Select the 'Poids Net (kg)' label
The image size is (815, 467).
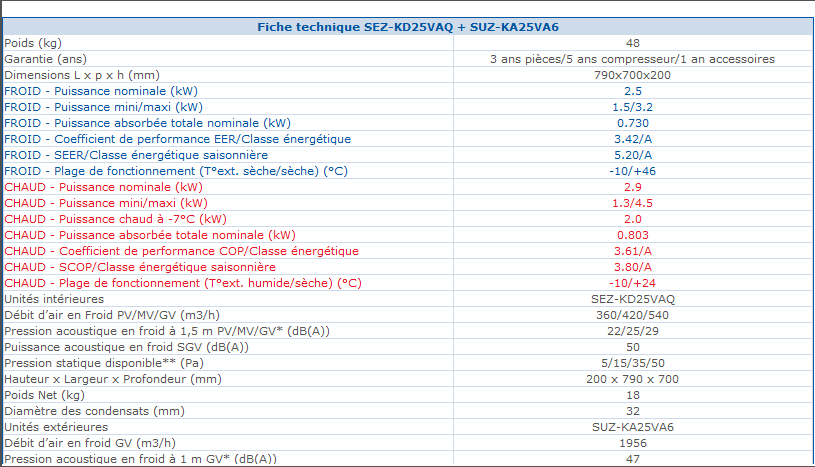44,395
